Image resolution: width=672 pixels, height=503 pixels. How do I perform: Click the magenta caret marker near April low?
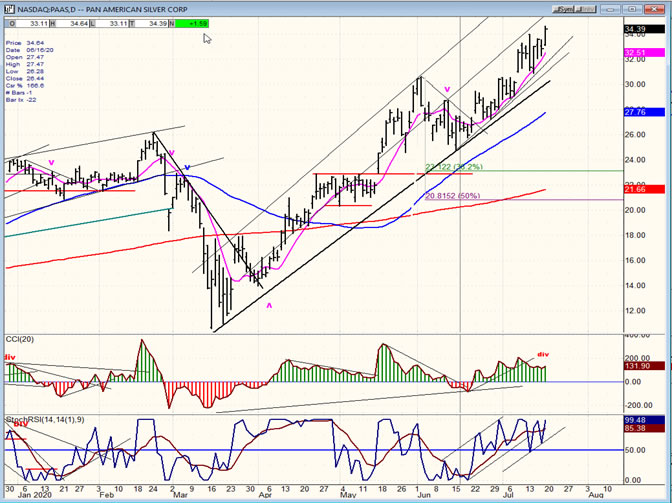[x=269, y=306]
